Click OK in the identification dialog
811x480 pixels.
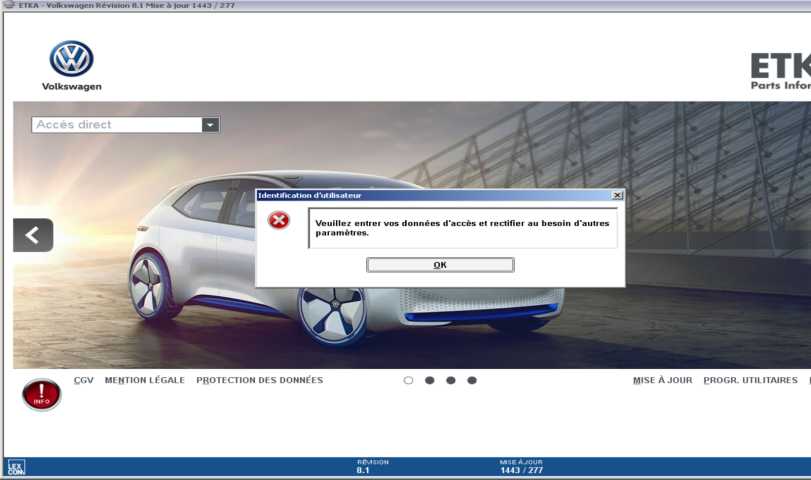(x=440, y=265)
